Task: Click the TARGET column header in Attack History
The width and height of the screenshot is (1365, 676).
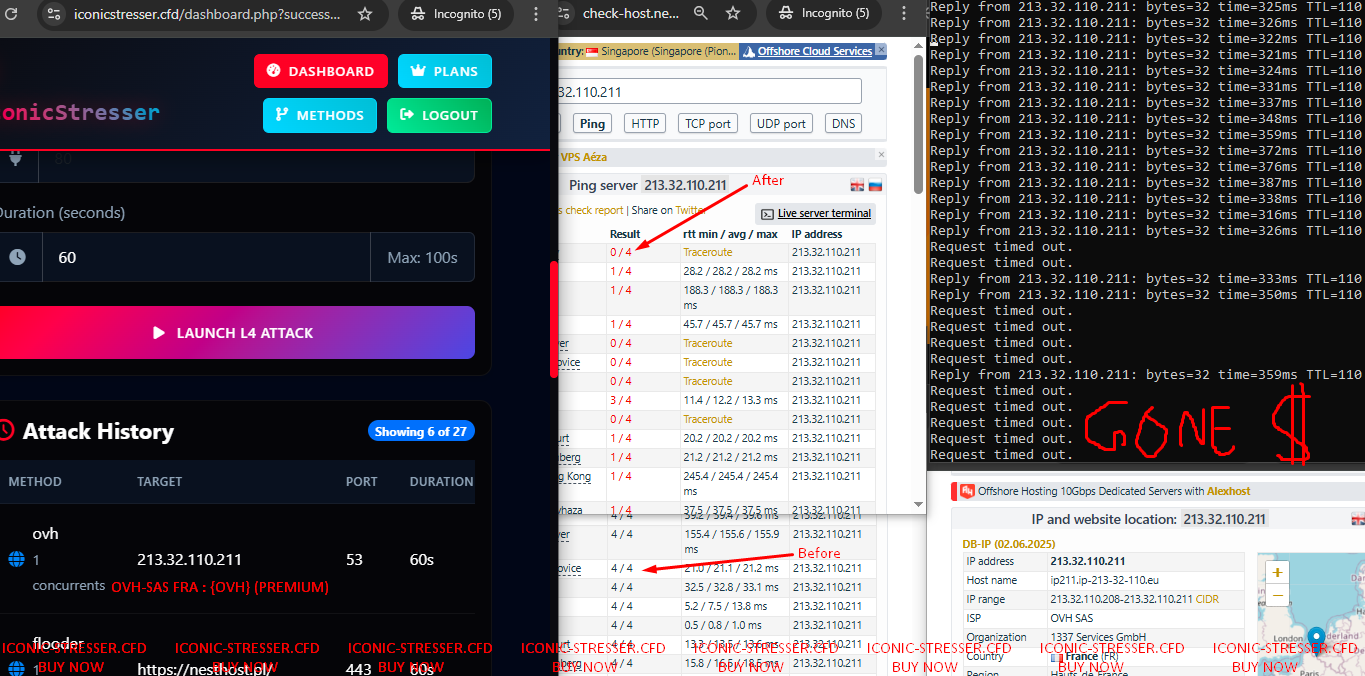Action: [159, 481]
